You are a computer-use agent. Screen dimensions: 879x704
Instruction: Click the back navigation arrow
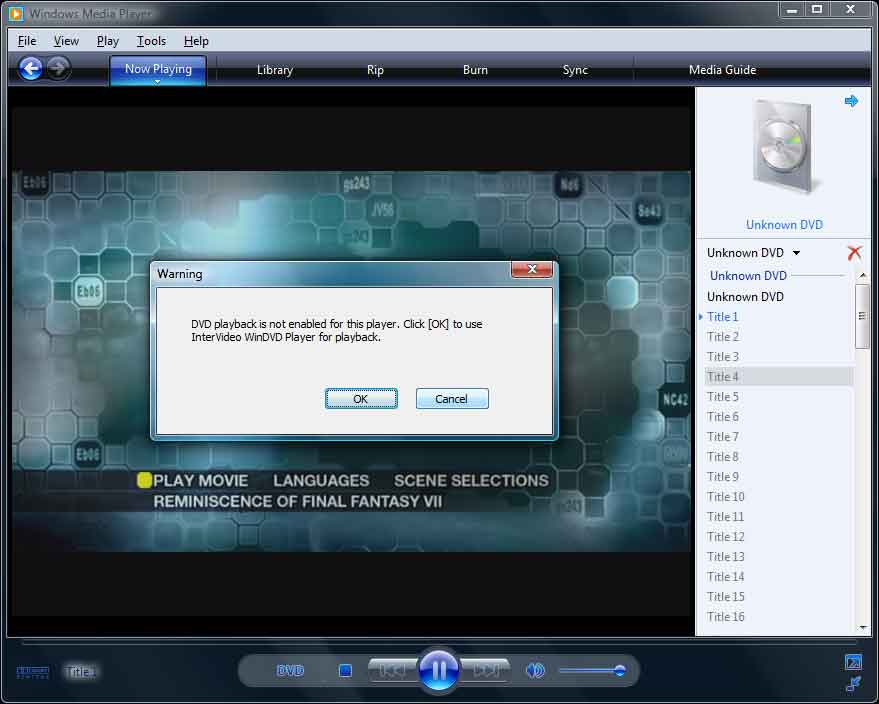click(x=30, y=68)
